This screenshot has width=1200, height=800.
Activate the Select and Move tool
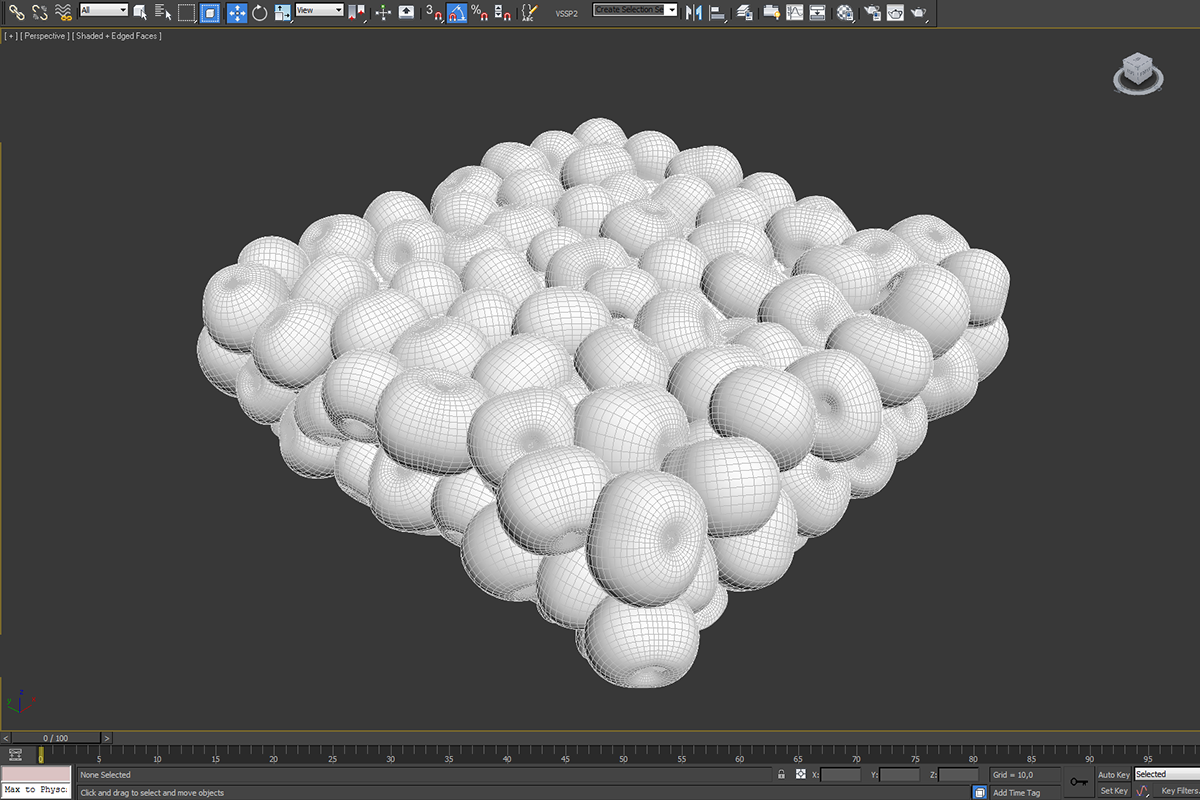(237, 12)
